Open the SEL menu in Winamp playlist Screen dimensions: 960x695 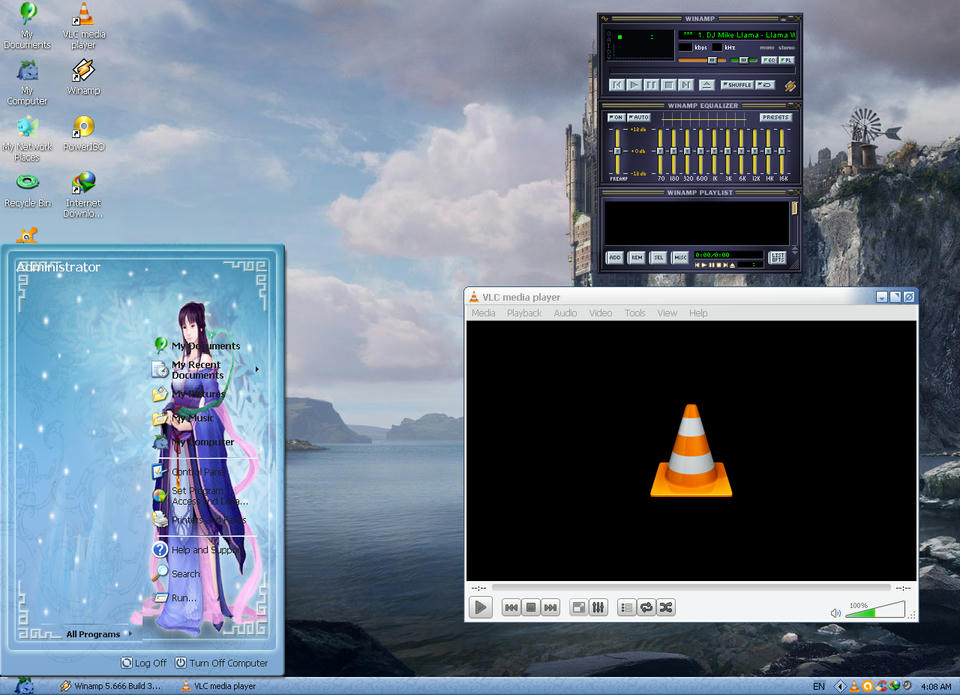click(x=658, y=258)
